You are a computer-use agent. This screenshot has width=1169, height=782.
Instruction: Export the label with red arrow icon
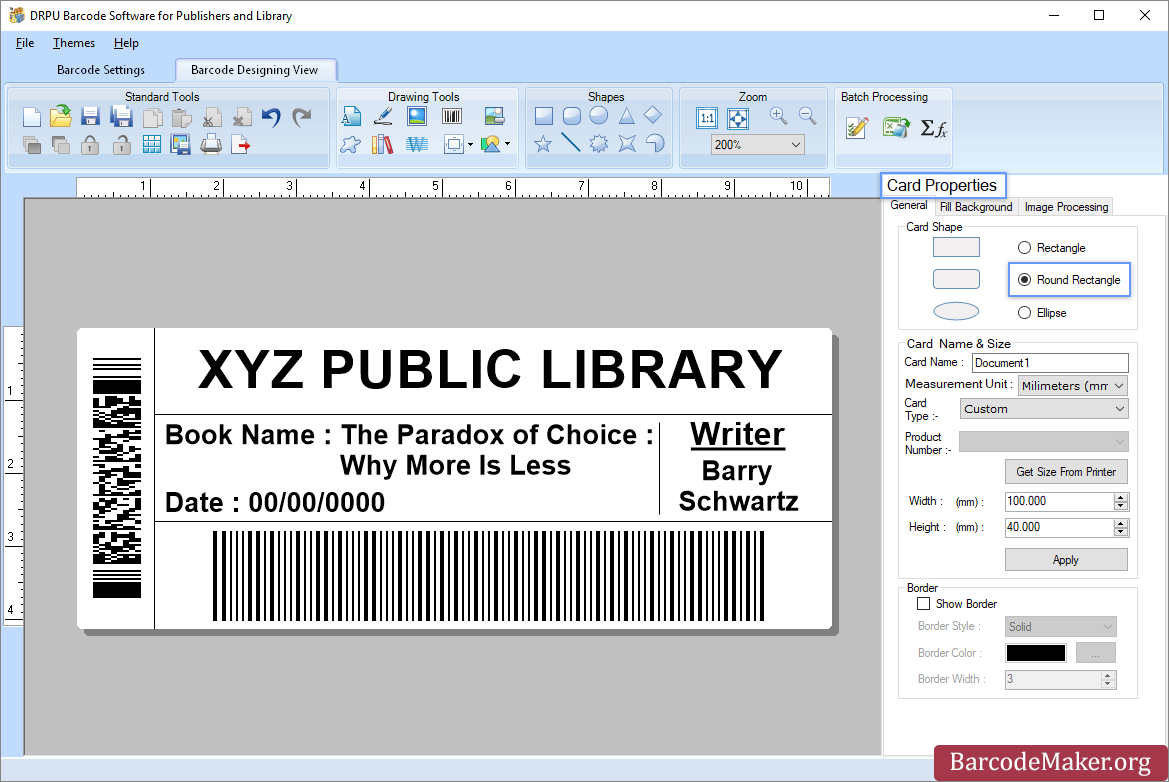241,145
